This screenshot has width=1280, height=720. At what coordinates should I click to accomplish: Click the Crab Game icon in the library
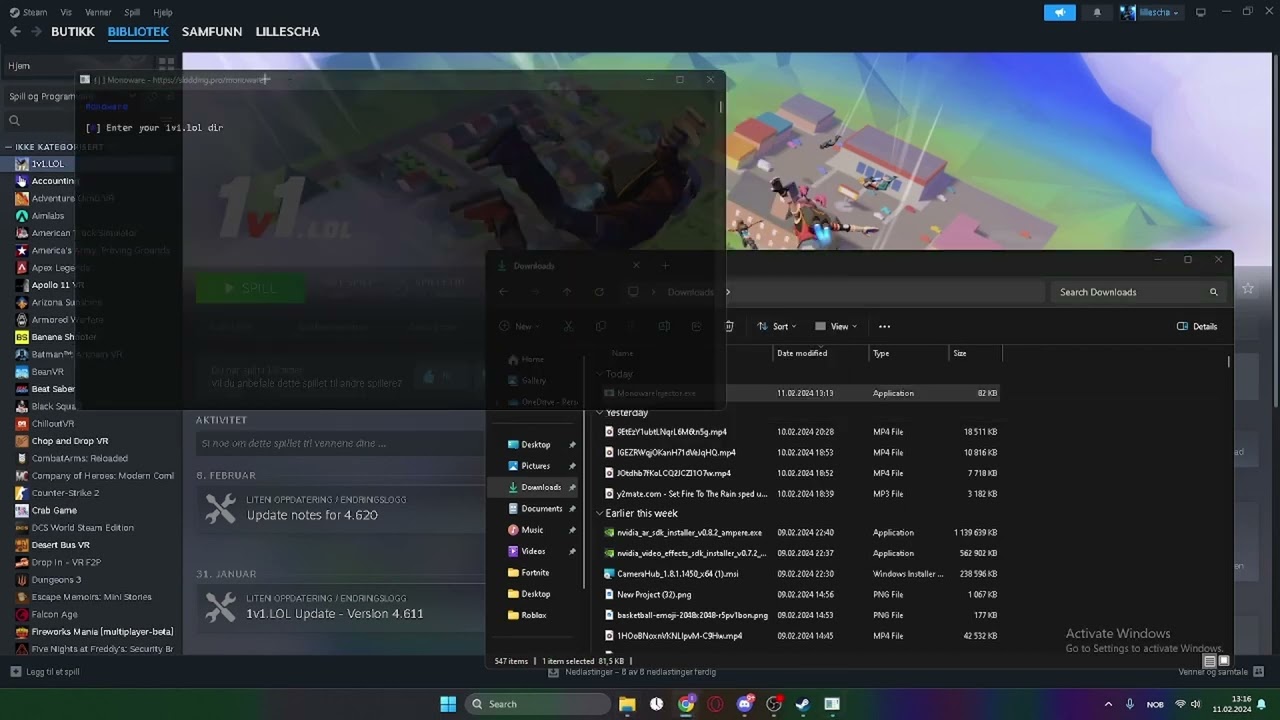[x=22, y=510]
